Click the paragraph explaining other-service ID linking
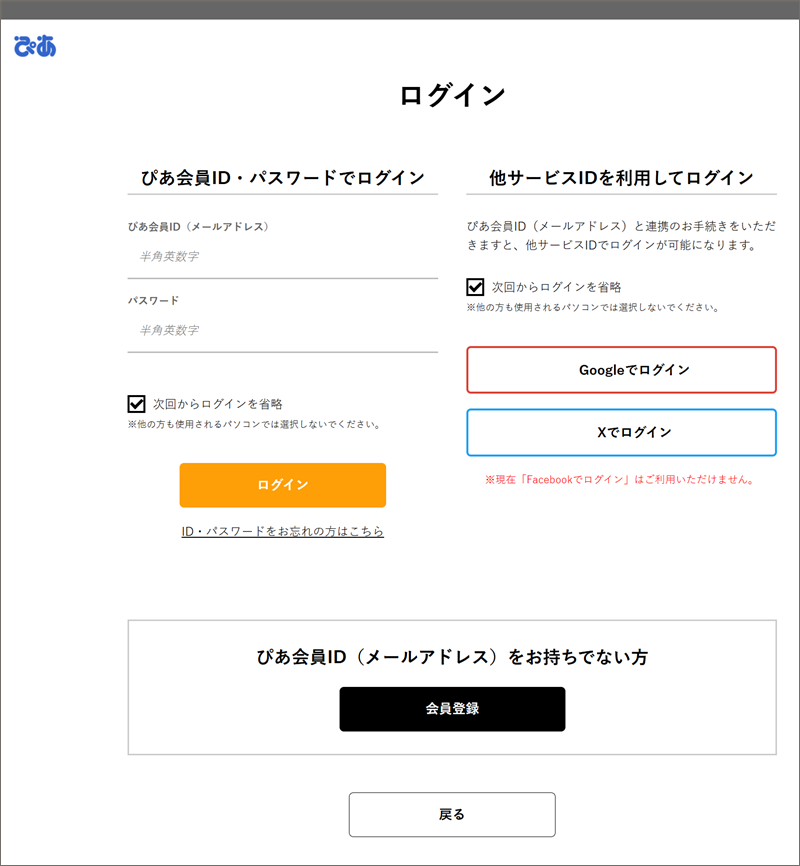Viewport: 800px width, 866px height. 620,236
